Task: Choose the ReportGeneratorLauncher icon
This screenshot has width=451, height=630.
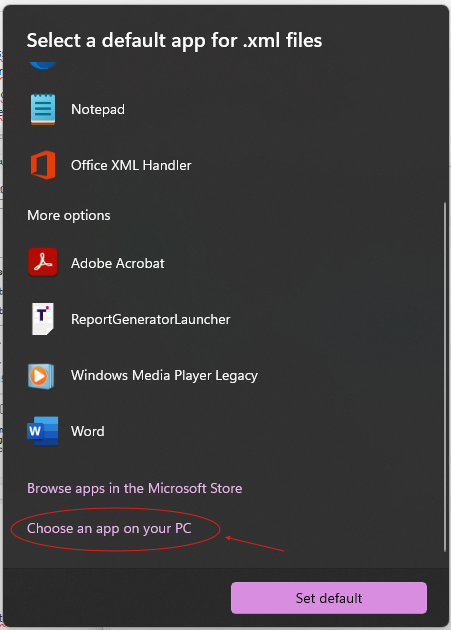Action: (43, 319)
